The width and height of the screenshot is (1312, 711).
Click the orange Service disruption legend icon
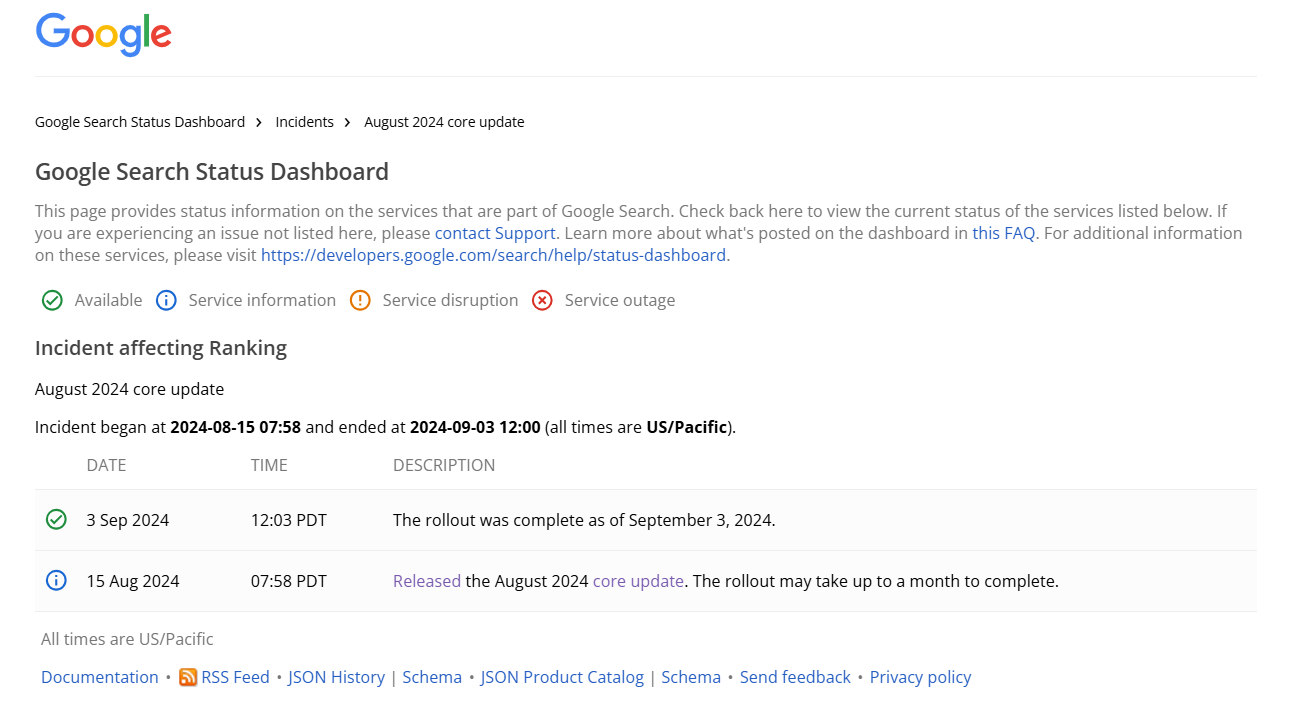360,300
